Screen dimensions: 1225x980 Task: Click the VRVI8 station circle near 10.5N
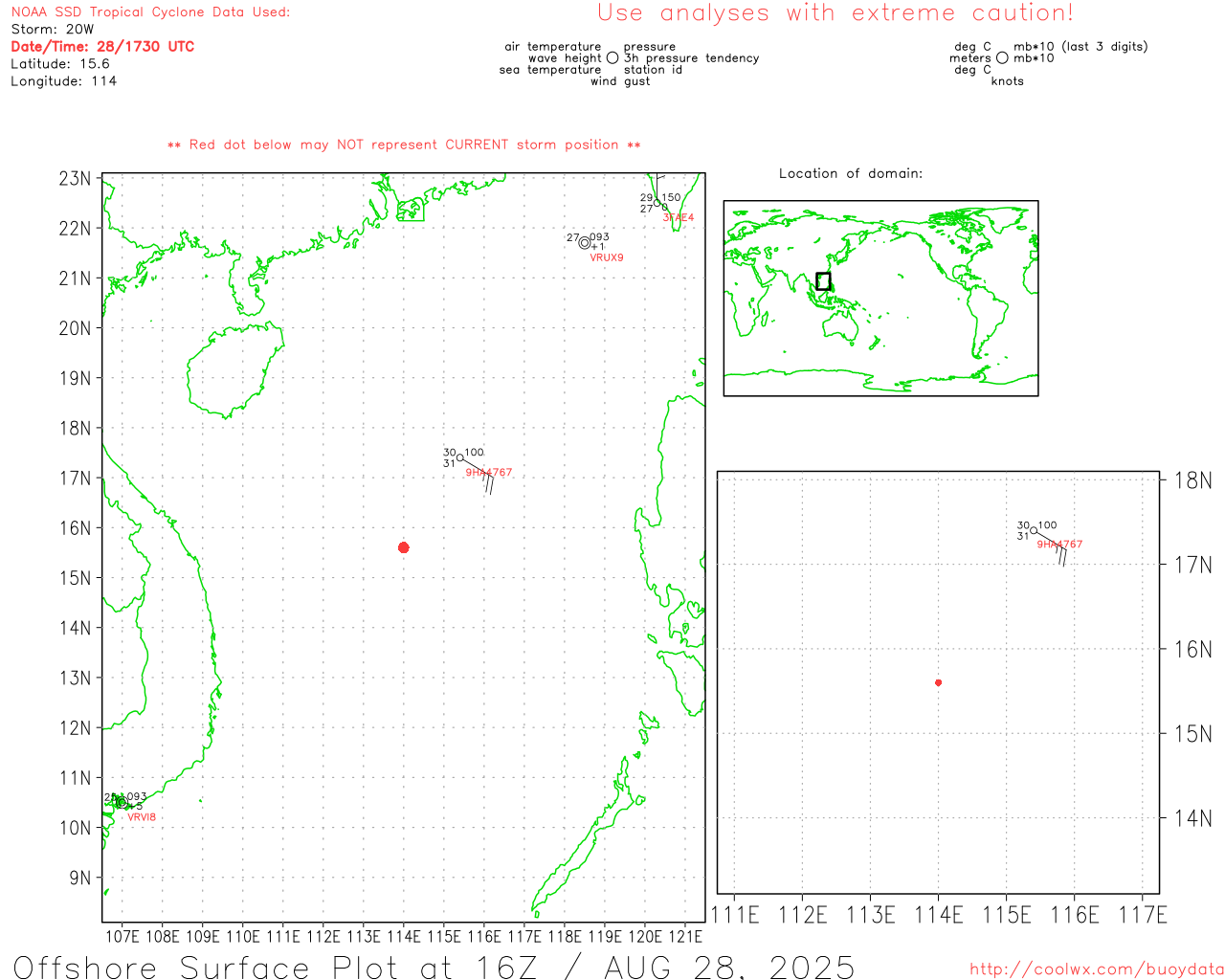122,803
